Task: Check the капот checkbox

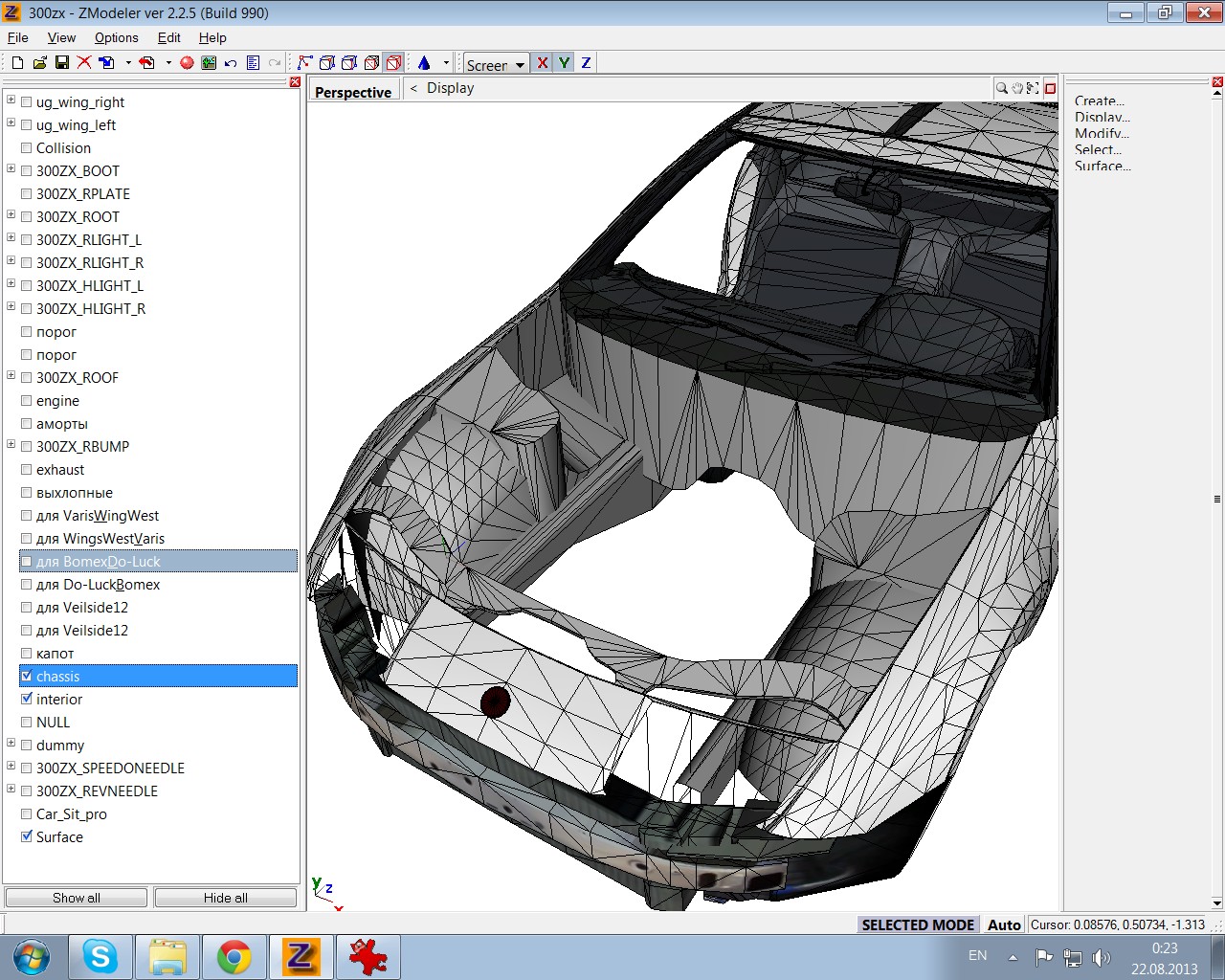Action: 27,654
